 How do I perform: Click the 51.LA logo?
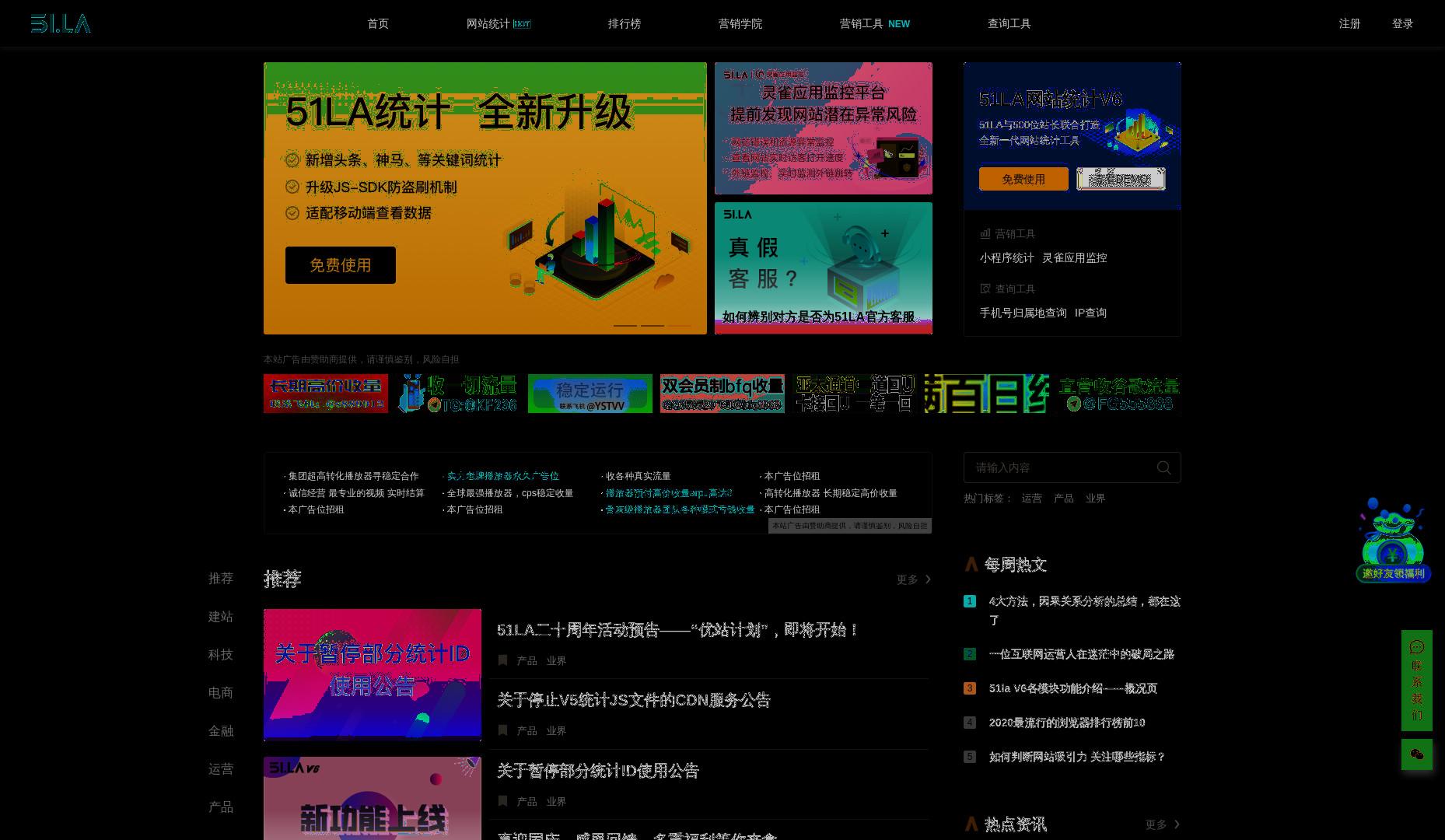(x=61, y=23)
